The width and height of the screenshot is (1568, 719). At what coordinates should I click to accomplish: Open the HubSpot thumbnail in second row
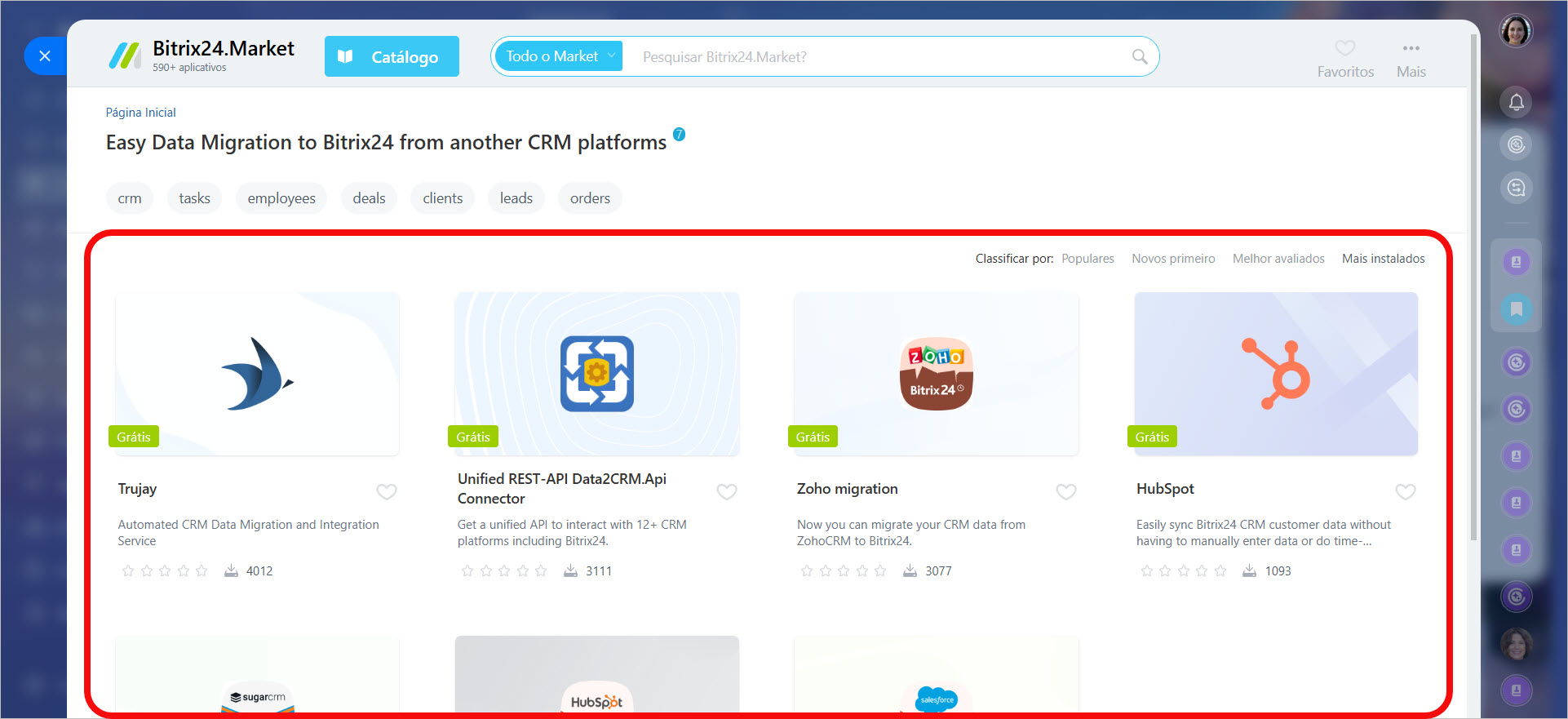point(597,675)
